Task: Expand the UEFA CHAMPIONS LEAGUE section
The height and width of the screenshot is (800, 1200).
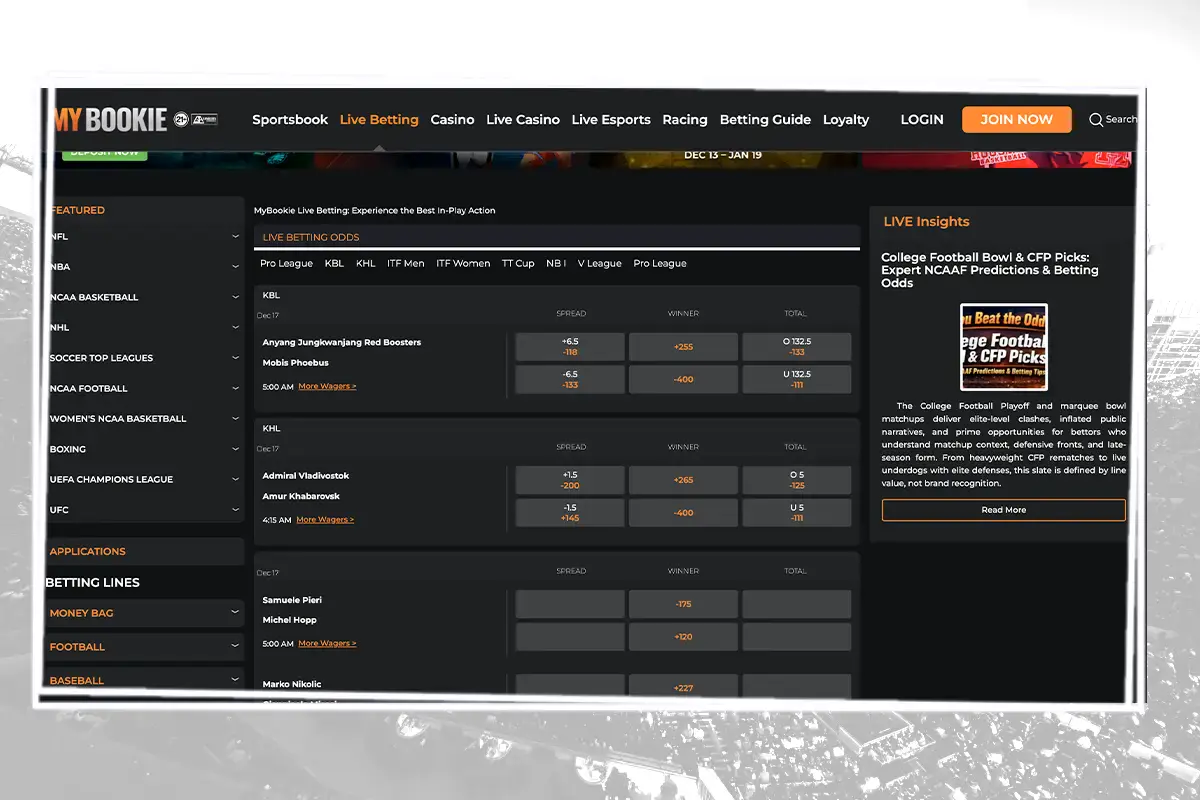Action: 145,479
